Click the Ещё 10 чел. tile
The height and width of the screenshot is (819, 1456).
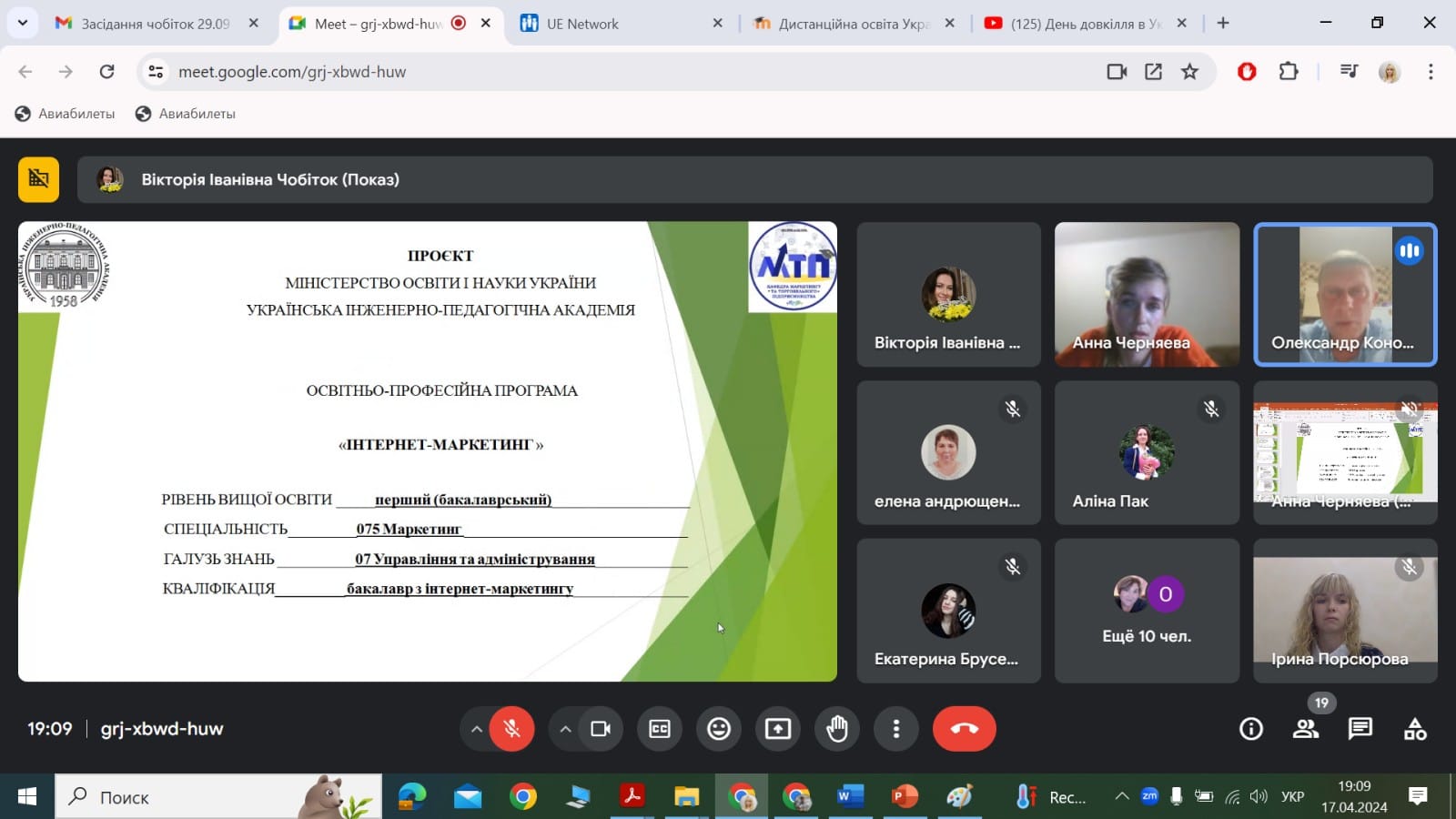pyautogui.click(x=1147, y=611)
